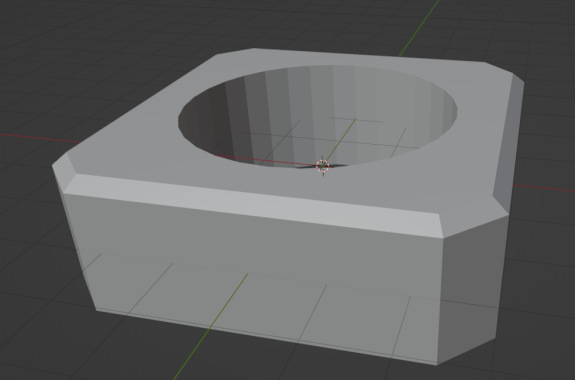Click the red-white 3D cursor
Screen dimensions: 575x380
[x=323, y=166]
